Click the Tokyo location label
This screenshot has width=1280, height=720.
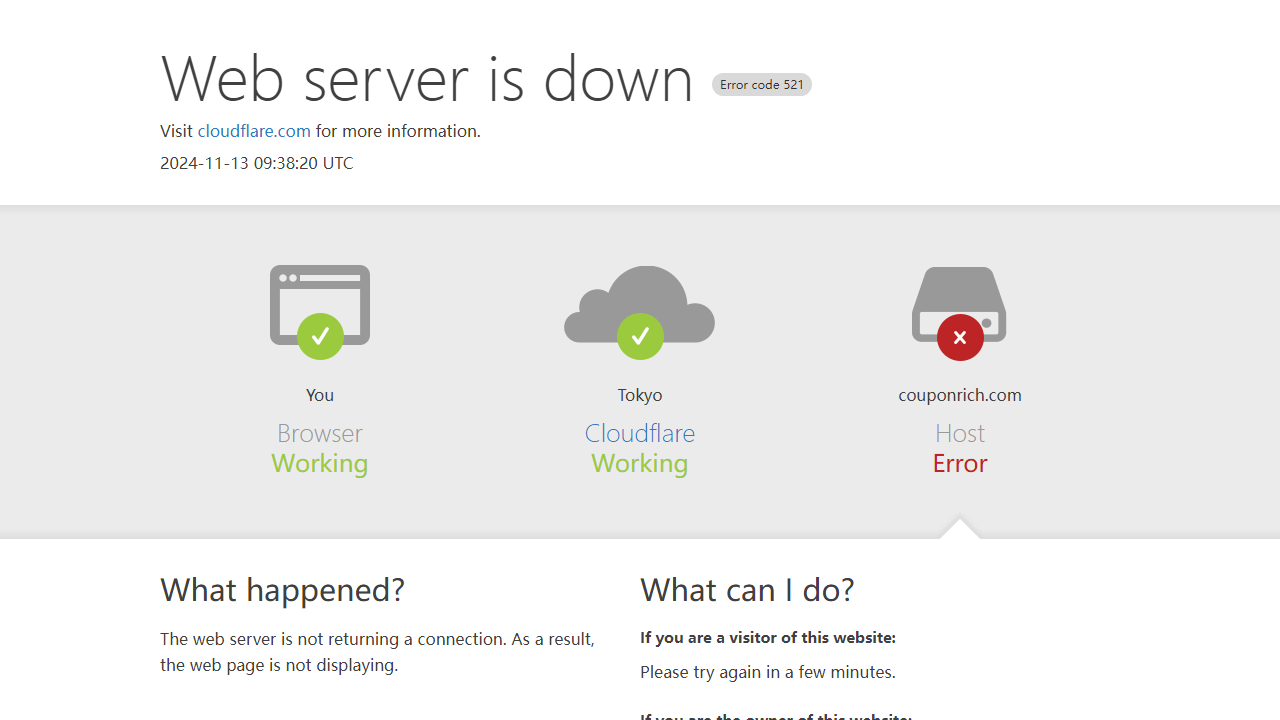[x=640, y=395]
